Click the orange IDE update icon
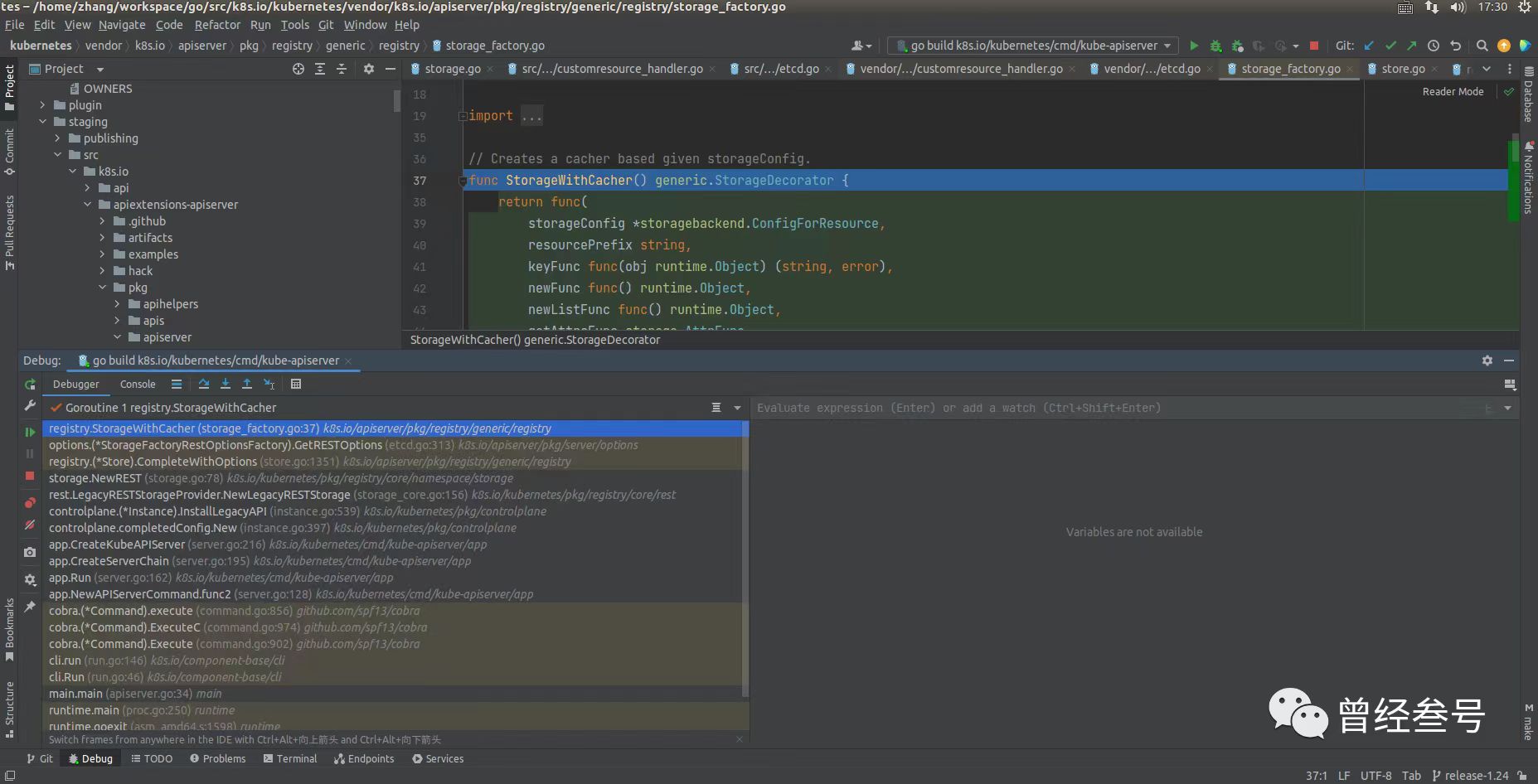This screenshot has width=1538, height=784. click(1504, 46)
